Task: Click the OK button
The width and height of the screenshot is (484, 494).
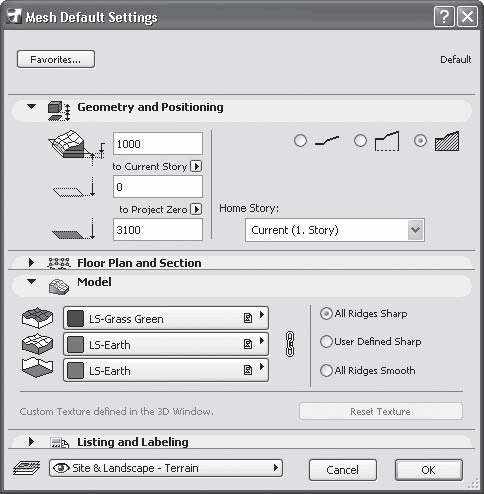Action: tap(429, 470)
